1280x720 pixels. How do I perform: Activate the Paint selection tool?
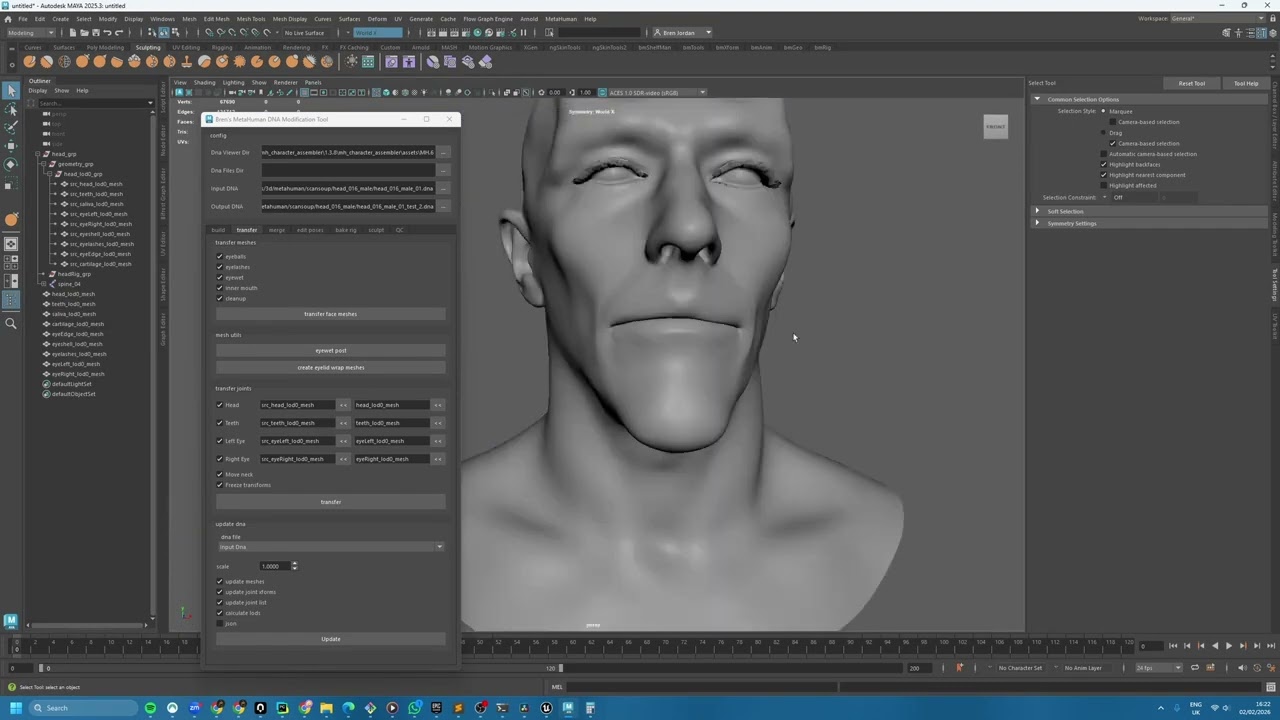click(x=11, y=127)
